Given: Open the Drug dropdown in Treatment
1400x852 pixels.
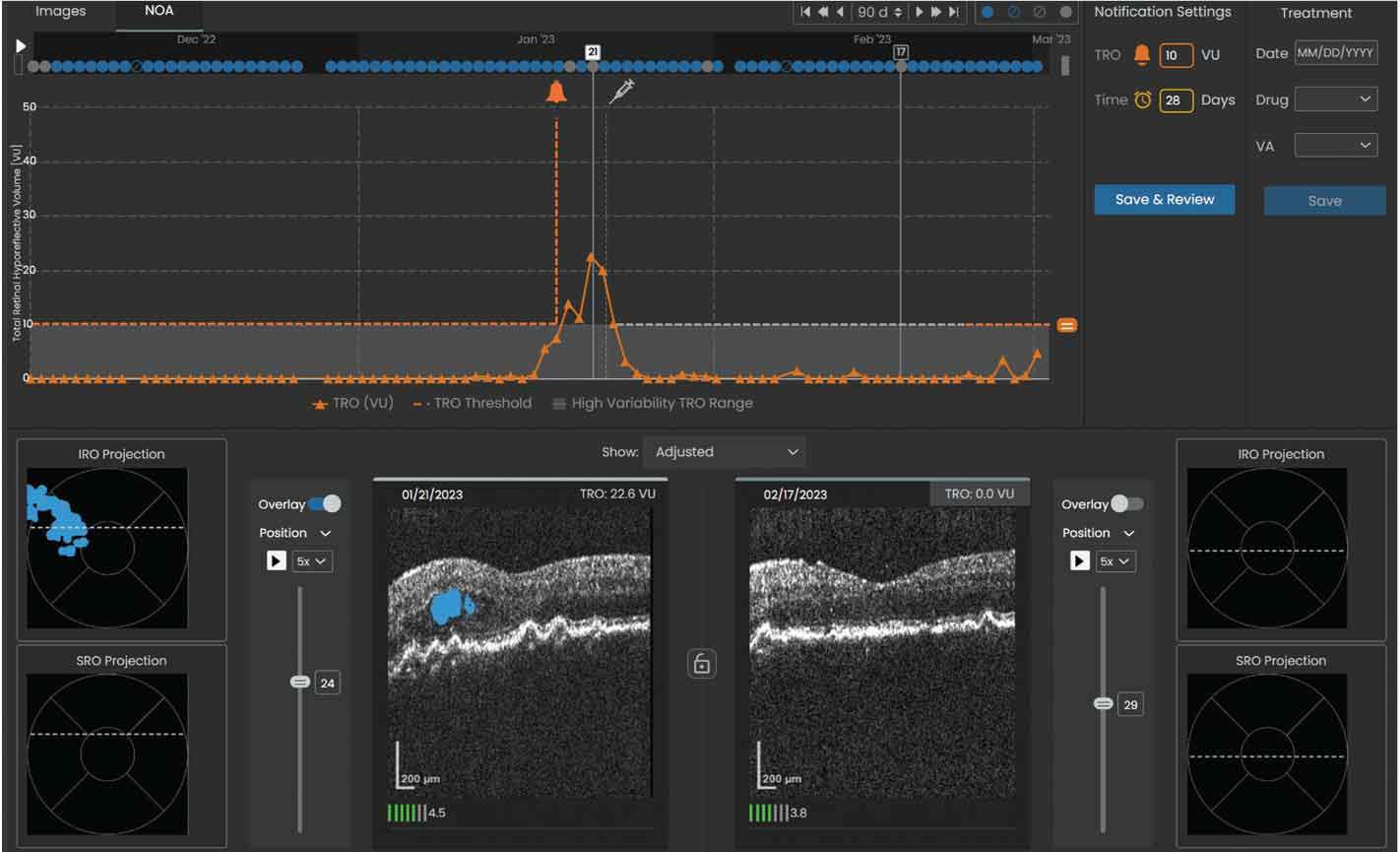Looking at the screenshot, I should pyautogui.click(x=1335, y=99).
